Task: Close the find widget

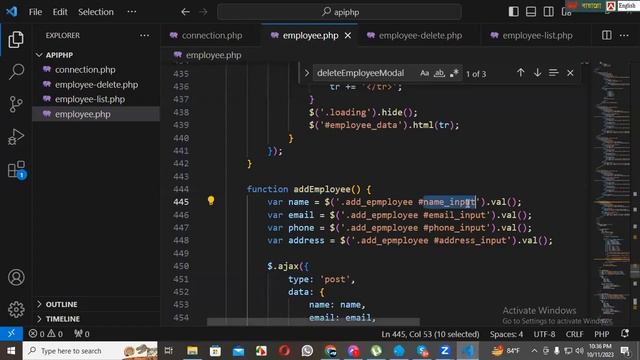Action: pos(570,73)
